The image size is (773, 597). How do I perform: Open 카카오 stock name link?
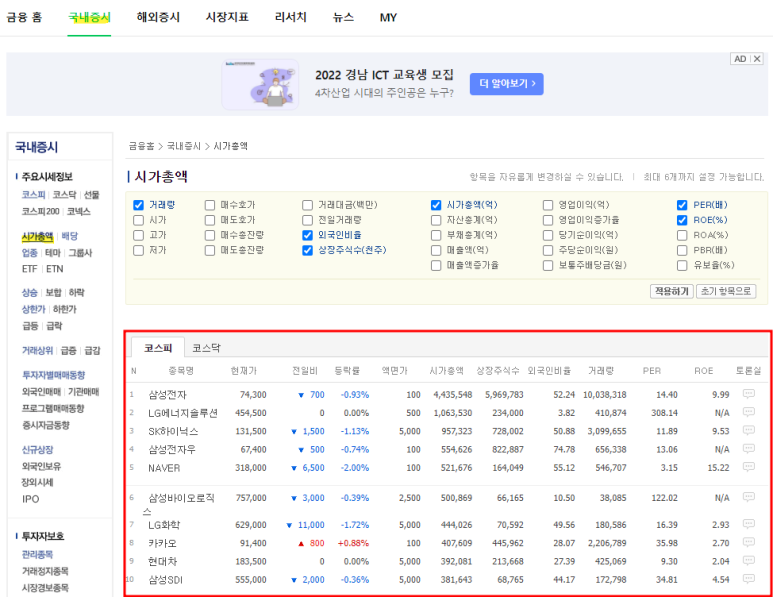162,543
